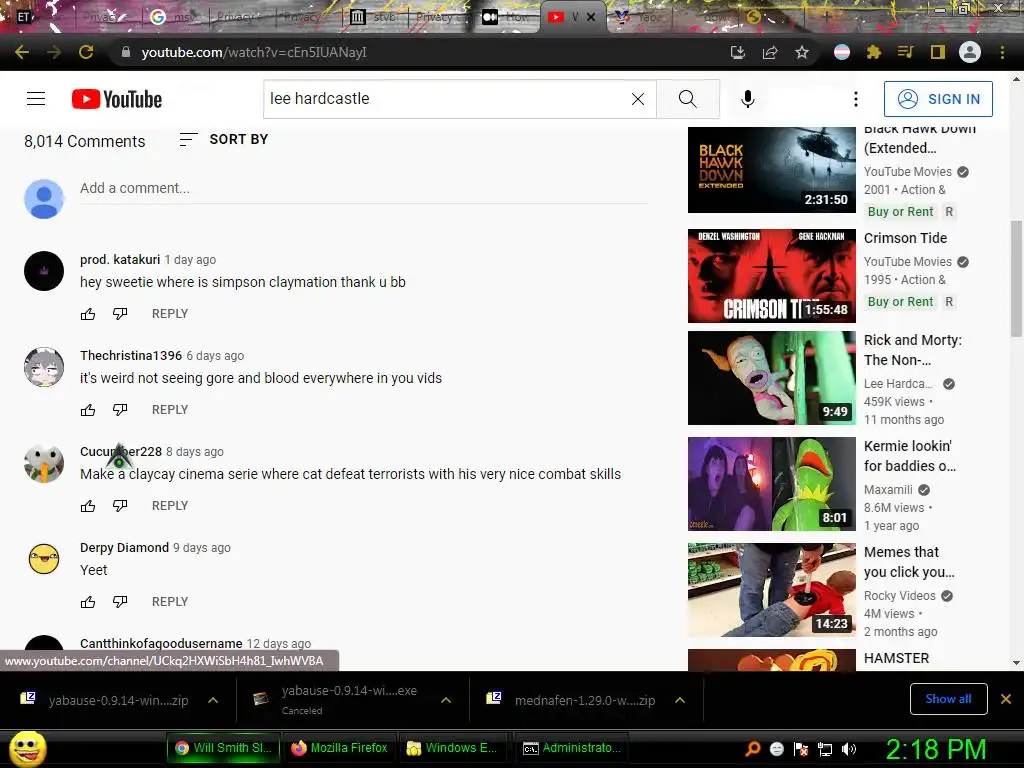The height and width of the screenshot is (768, 1024).
Task: Open Windows Explorer taskbar item
Action: [x=454, y=748]
